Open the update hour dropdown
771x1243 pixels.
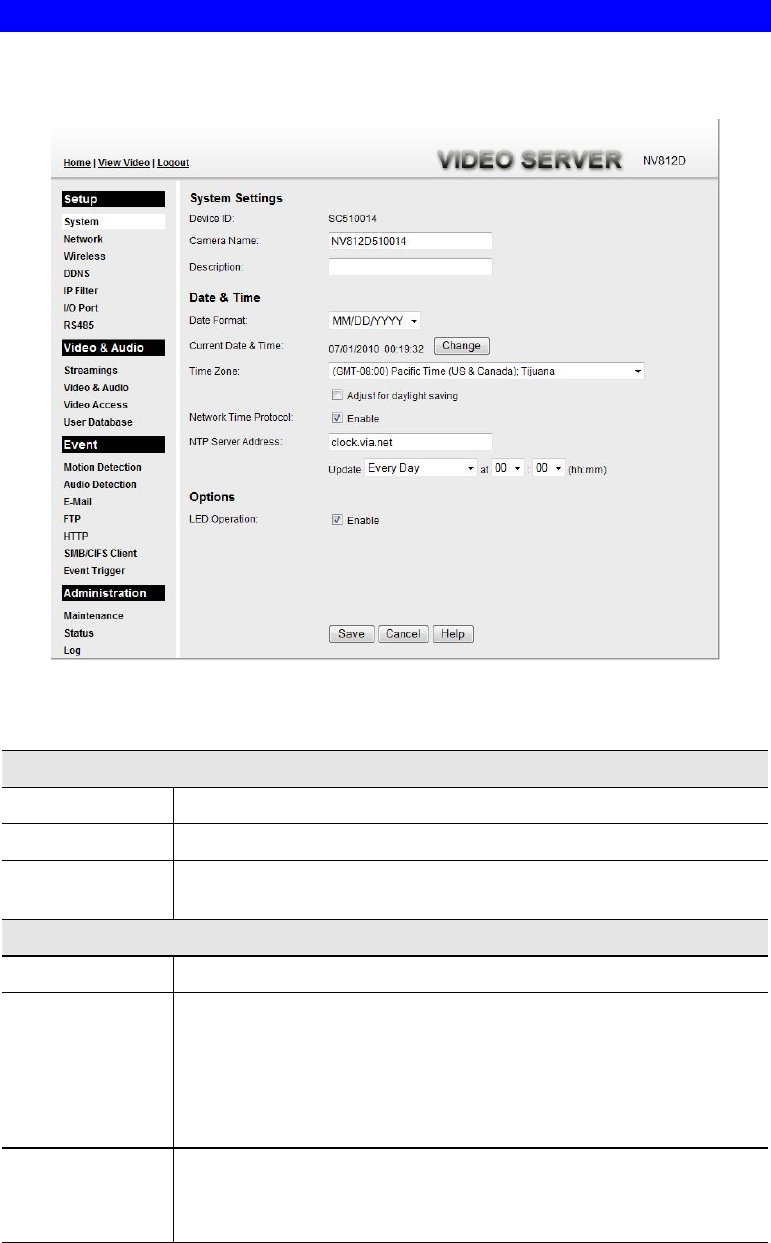click(509, 468)
